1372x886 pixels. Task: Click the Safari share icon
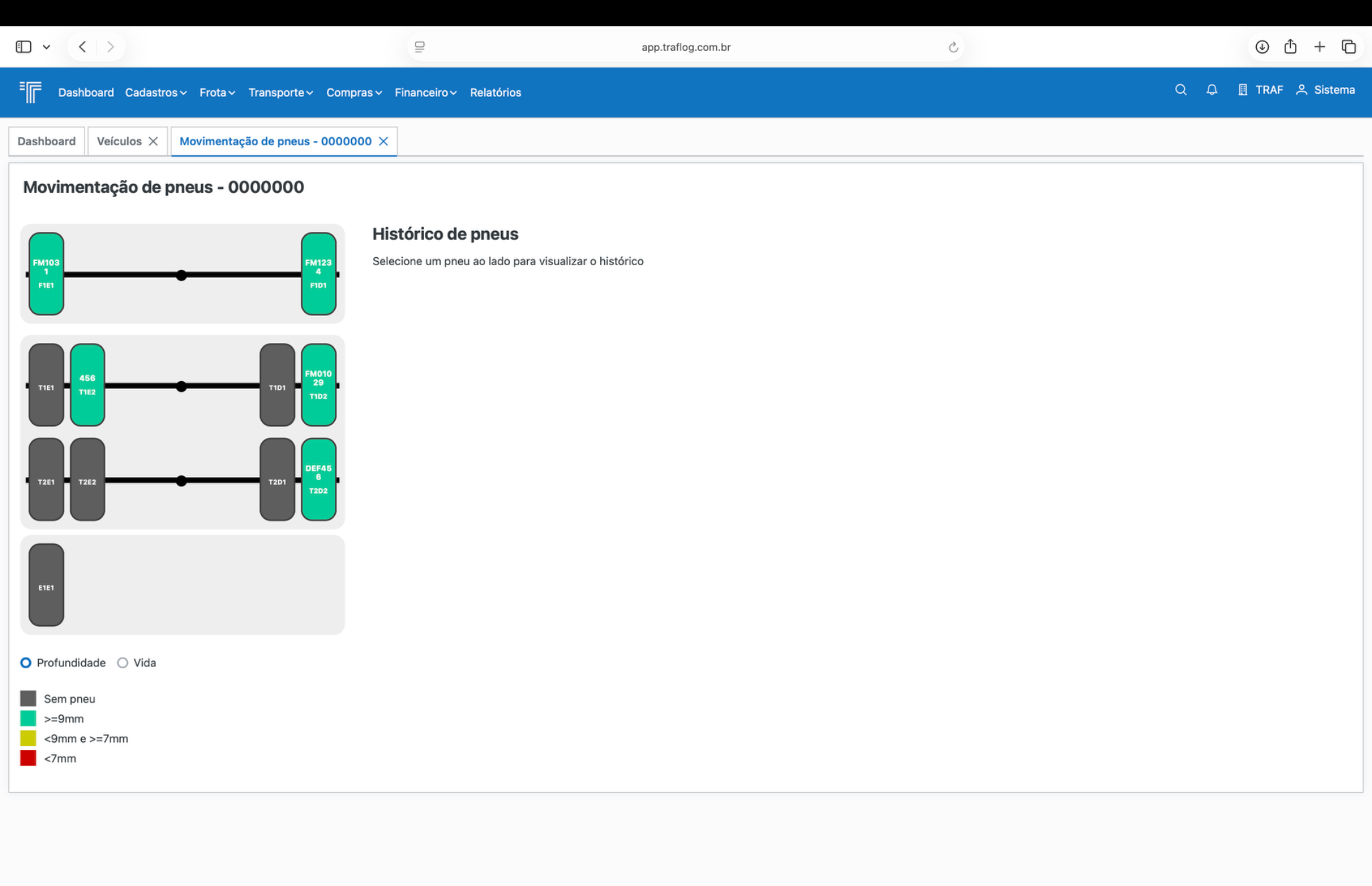(x=1290, y=47)
